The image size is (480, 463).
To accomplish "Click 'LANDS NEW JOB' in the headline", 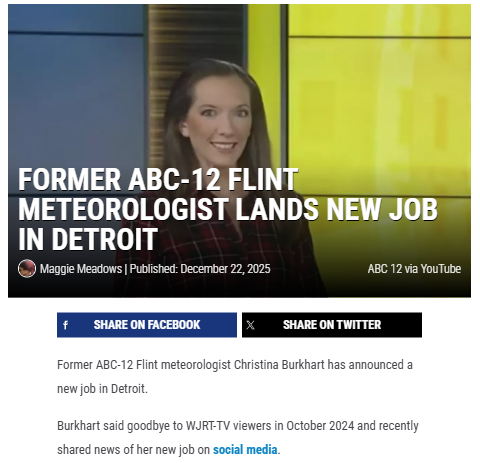I will pos(336,209).
